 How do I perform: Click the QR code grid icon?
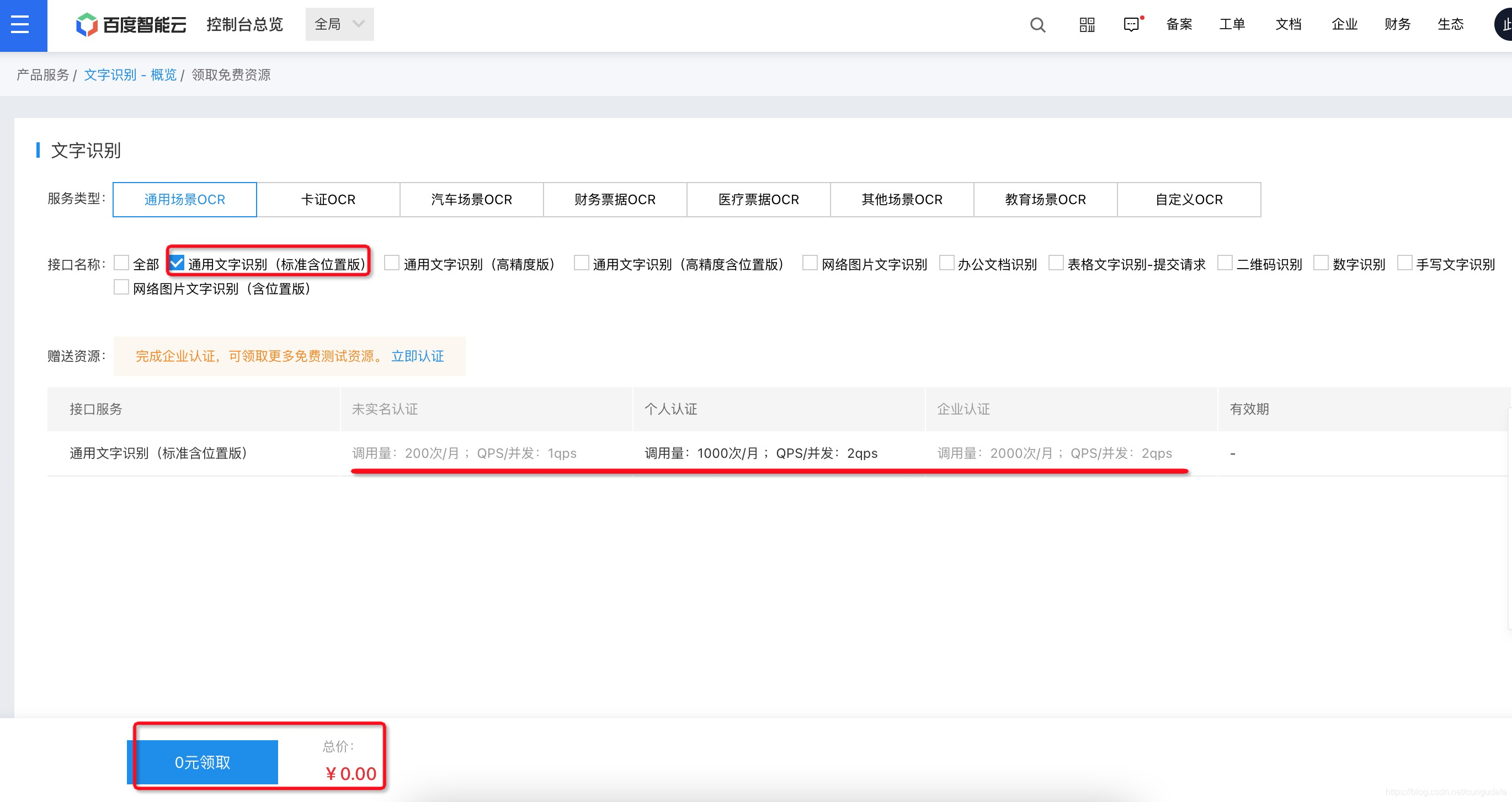pyautogui.click(x=1087, y=25)
